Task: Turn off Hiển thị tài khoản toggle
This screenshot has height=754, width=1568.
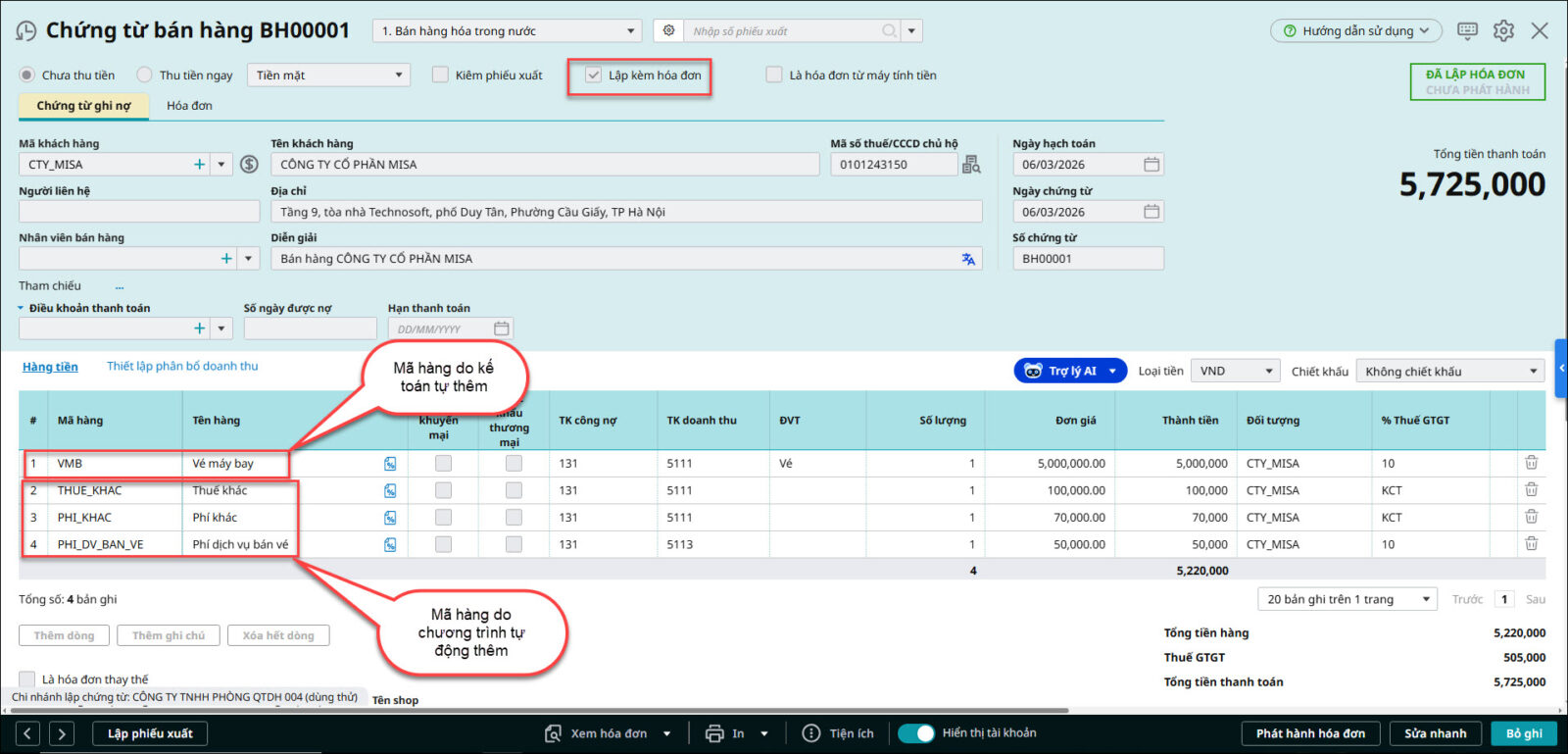Action: click(916, 733)
